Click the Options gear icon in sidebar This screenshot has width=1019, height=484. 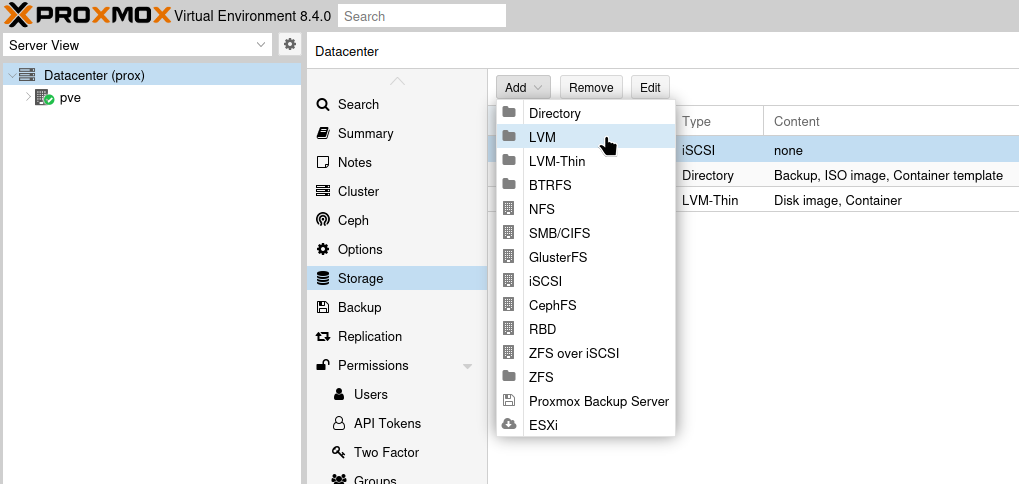click(x=322, y=249)
